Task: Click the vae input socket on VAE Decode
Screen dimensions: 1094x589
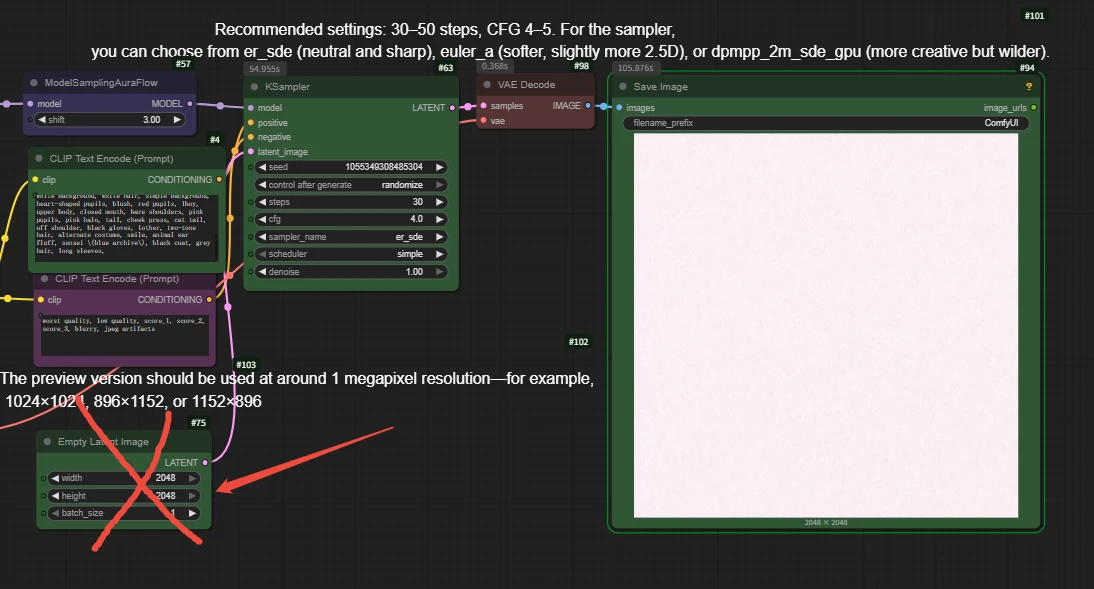Action: click(x=483, y=120)
